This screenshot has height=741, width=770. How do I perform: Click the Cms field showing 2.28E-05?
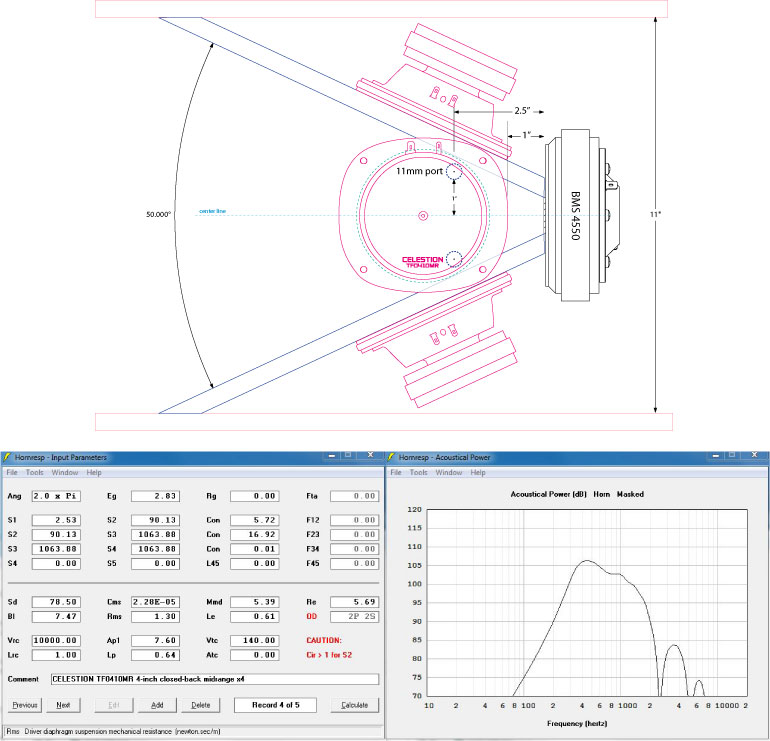tap(155, 602)
